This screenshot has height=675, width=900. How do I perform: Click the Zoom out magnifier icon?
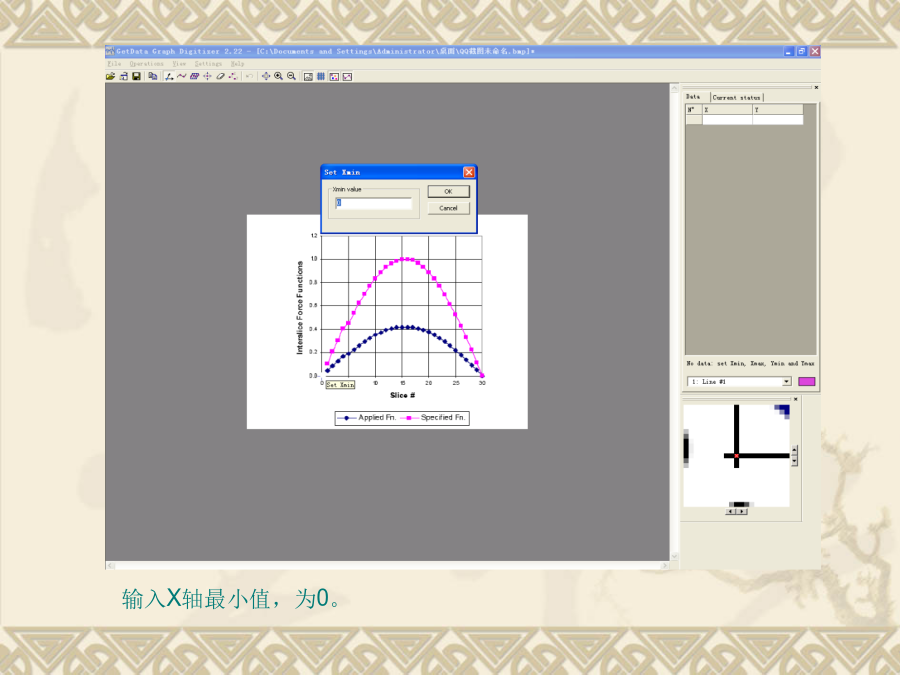(x=291, y=76)
